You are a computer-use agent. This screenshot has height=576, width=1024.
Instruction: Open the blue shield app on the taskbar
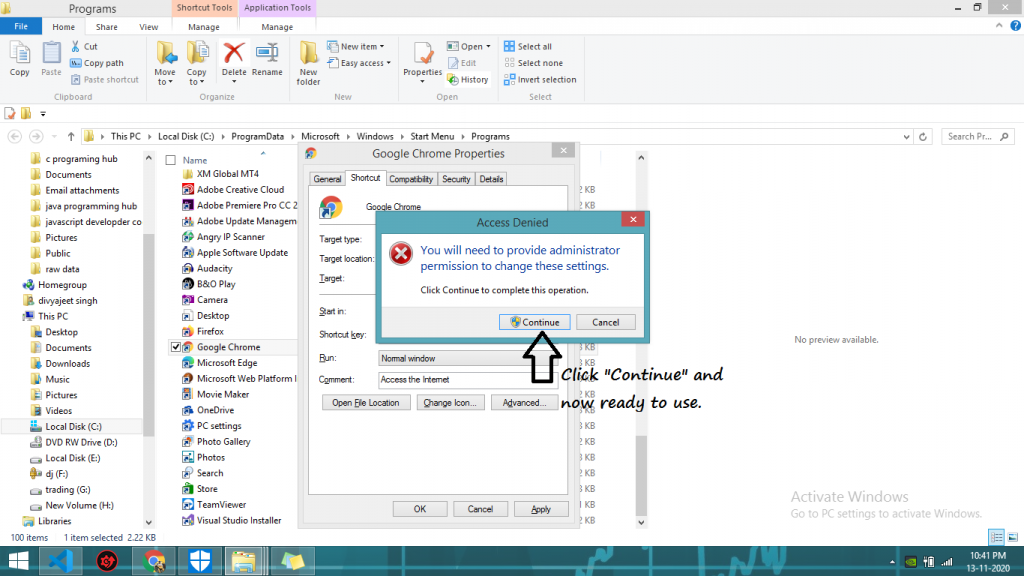click(x=200, y=561)
